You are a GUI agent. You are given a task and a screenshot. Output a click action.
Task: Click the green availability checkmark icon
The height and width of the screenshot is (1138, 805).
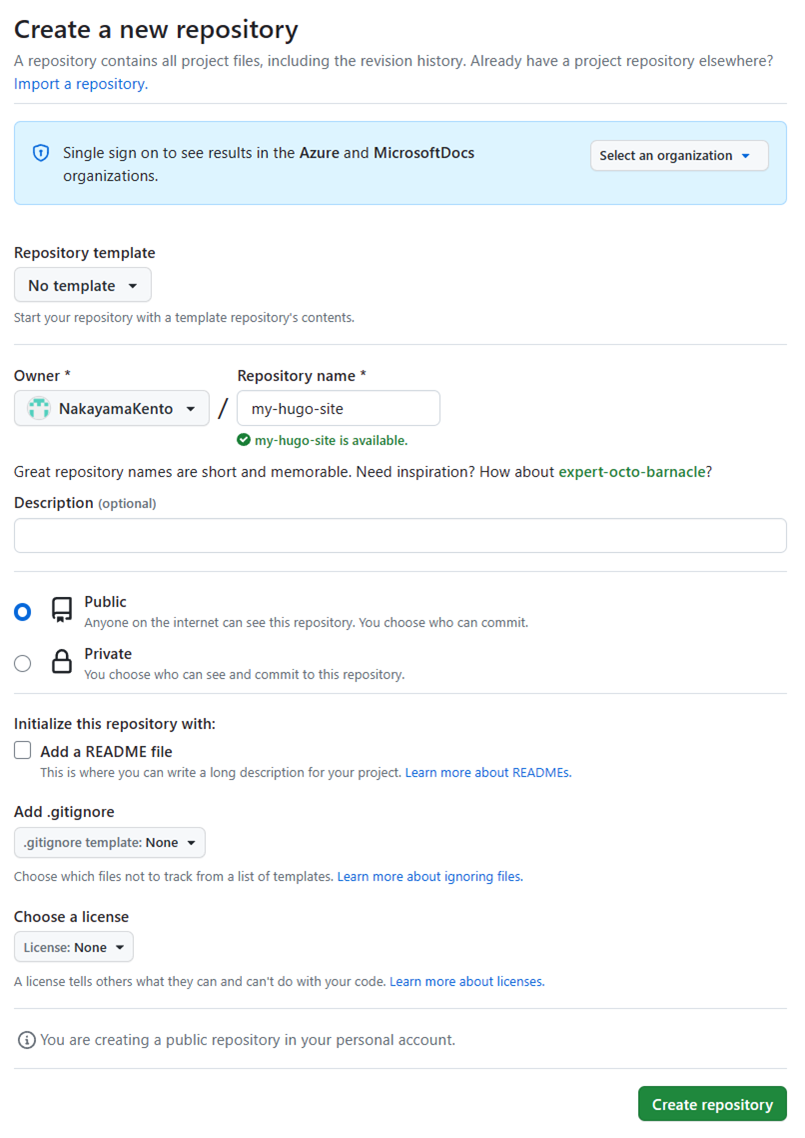(x=243, y=440)
